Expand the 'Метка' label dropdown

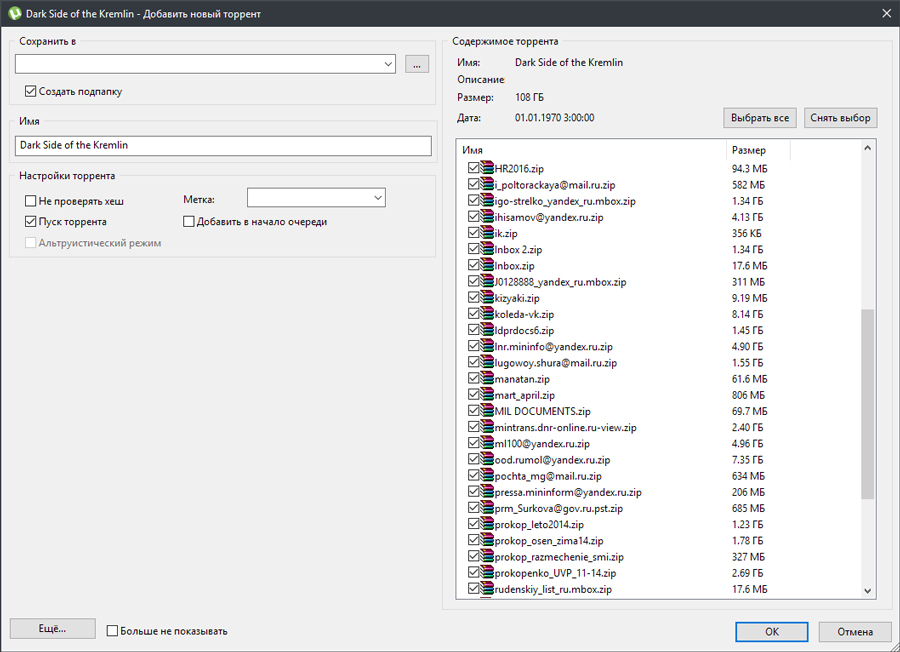point(376,199)
